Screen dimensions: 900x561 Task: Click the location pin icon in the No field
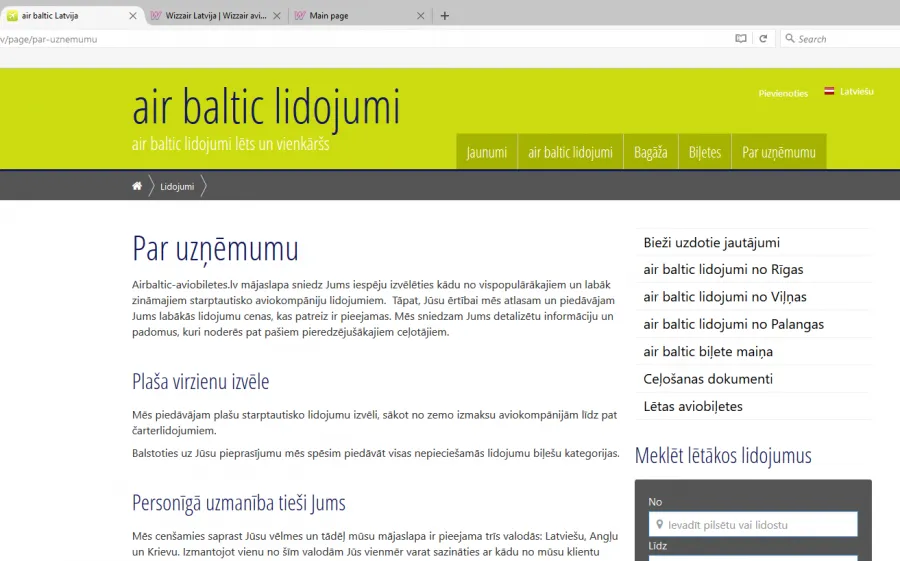(x=660, y=524)
